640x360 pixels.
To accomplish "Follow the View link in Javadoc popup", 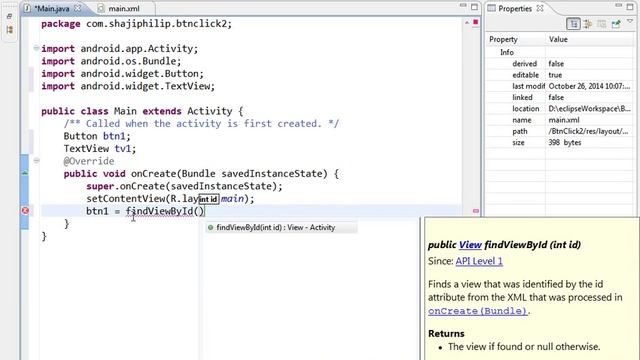I will (x=470, y=244).
